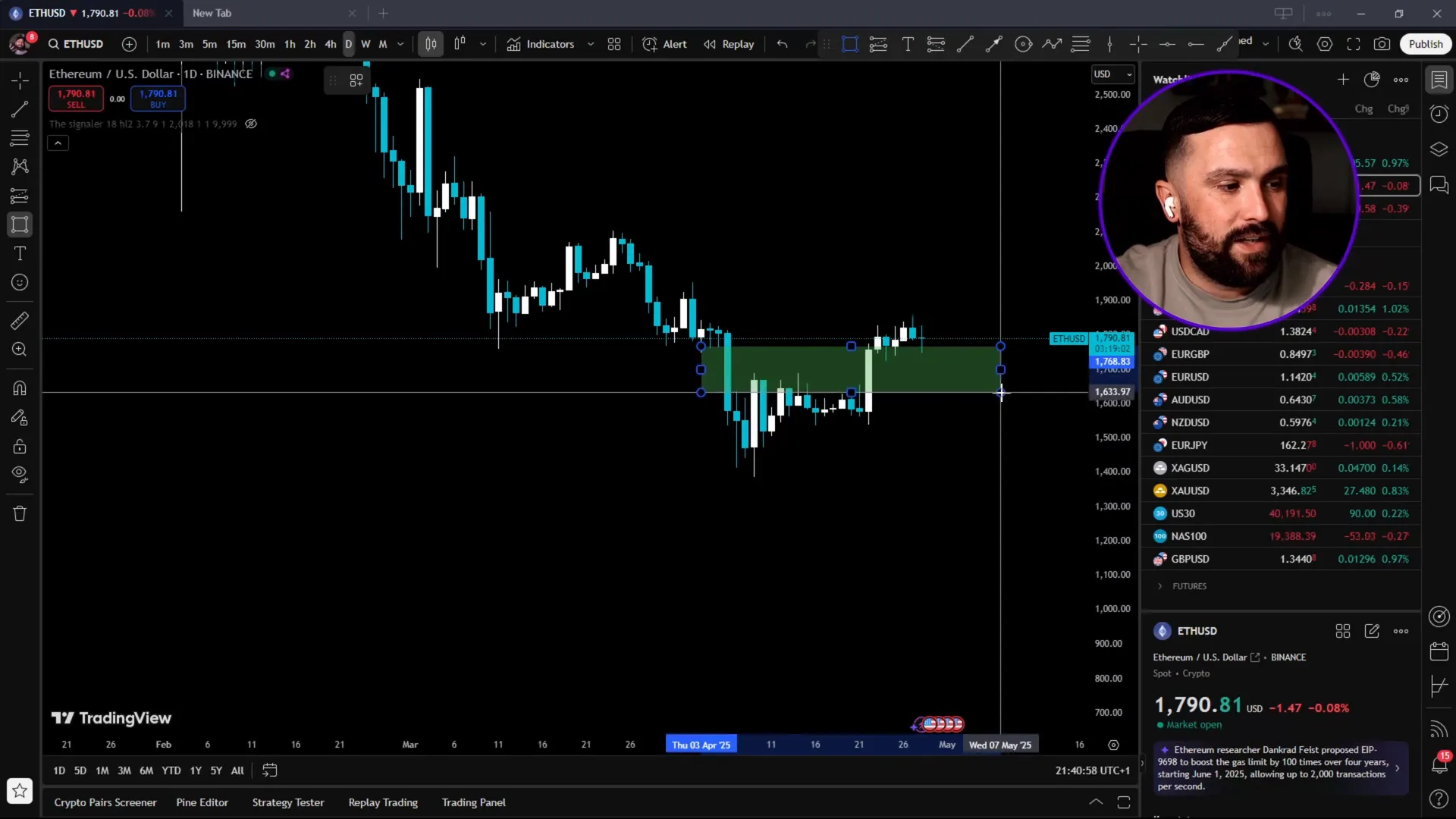Open the patterns tool in left sidebar
Screen dimensions: 1456x819
click(20, 167)
